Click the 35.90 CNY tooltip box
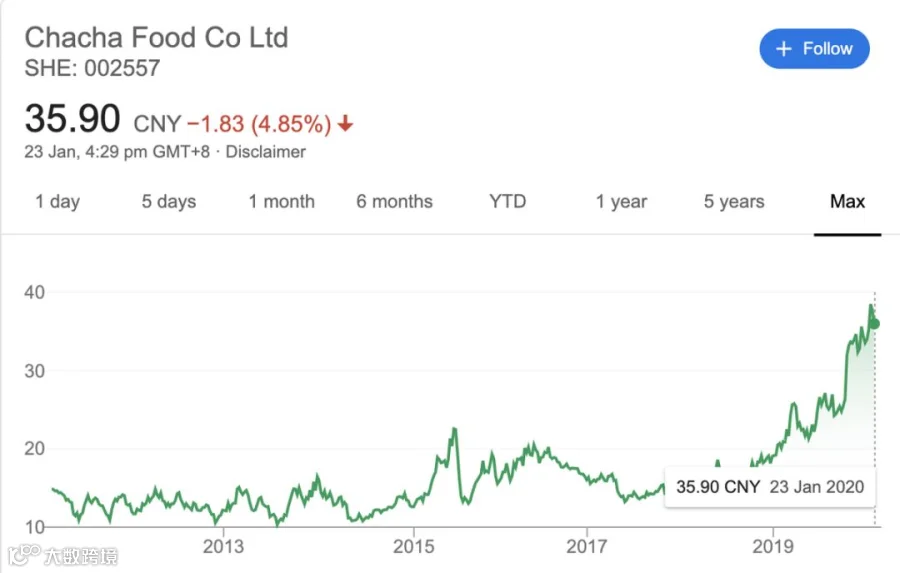This screenshot has height=573, width=900. (x=770, y=487)
